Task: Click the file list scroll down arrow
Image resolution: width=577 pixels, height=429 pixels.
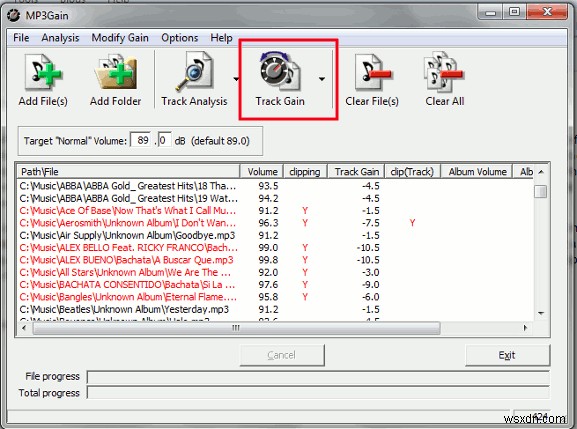Action: pyautogui.click(x=541, y=313)
